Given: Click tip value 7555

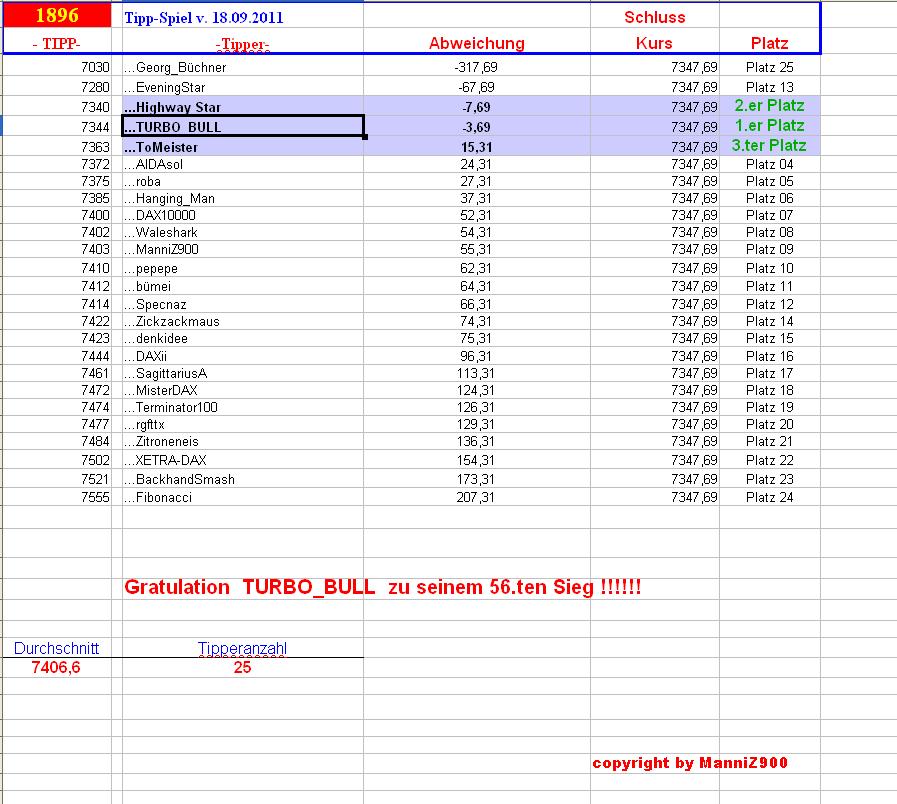Looking at the screenshot, I should pyautogui.click(x=95, y=497).
